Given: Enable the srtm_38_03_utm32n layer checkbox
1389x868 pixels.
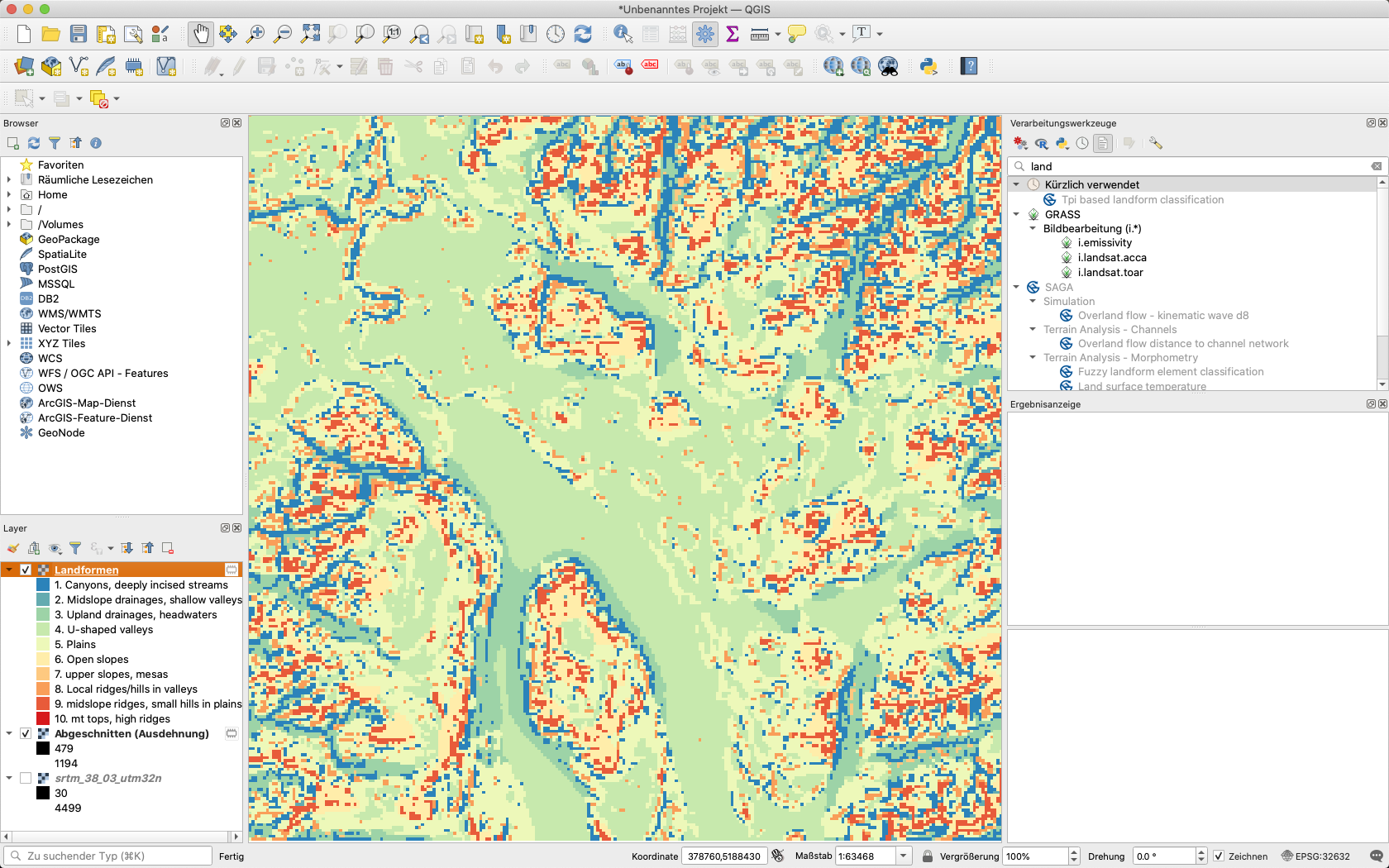Looking at the screenshot, I should [26, 778].
